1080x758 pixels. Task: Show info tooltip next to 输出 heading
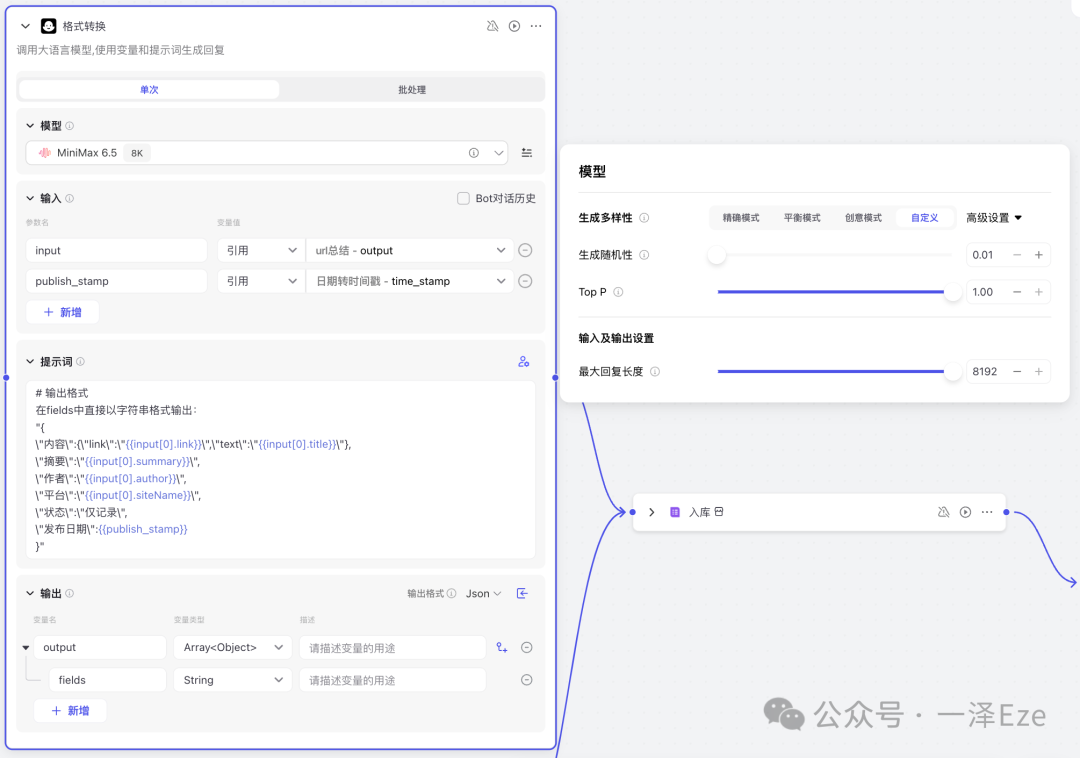tap(70, 593)
